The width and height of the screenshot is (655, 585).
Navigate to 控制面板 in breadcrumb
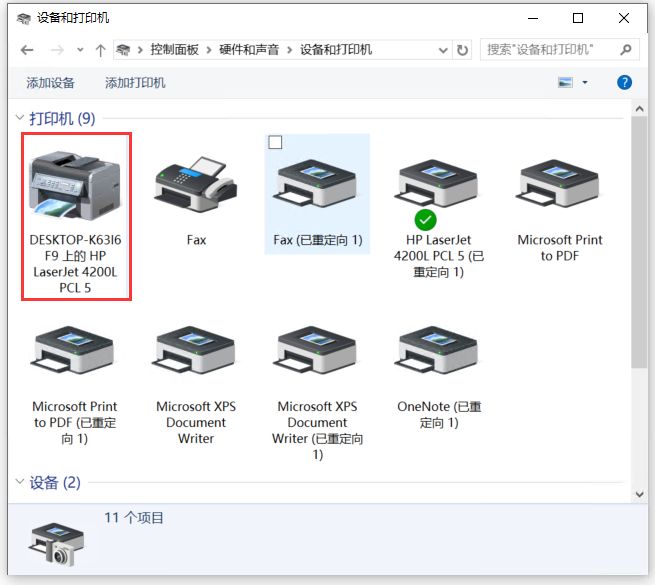(x=175, y=50)
